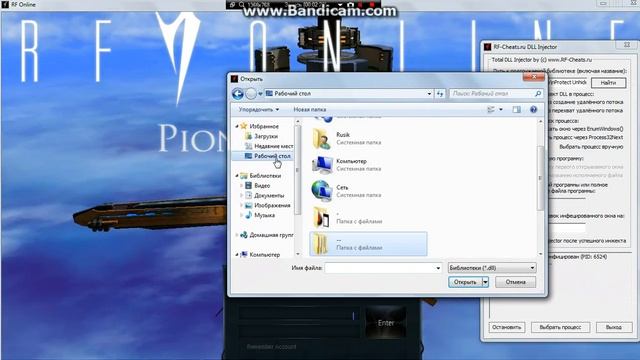Image resolution: width=640 pixels, height=360 pixels.
Task: Select the Rusik system folder
Action: tap(367, 138)
